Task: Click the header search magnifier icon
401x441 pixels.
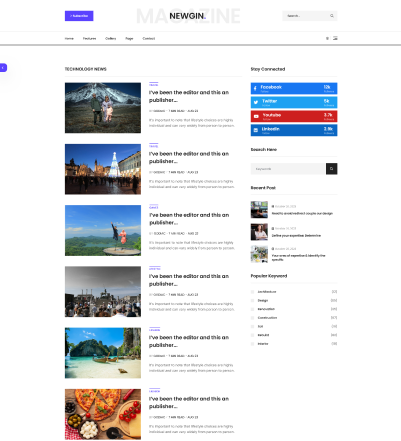Action: (x=332, y=16)
